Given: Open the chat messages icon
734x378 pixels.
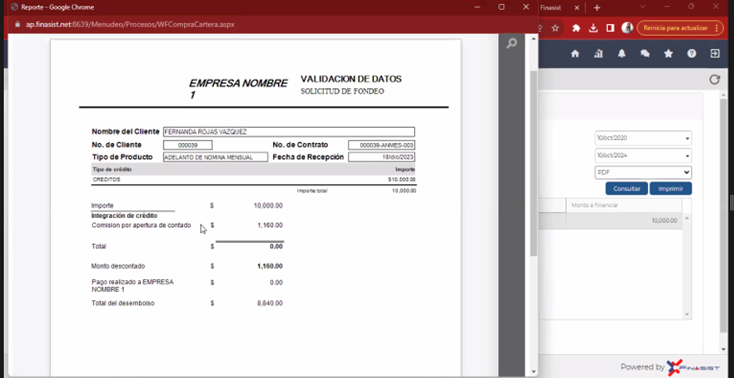Looking at the screenshot, I should click(645, 54).
